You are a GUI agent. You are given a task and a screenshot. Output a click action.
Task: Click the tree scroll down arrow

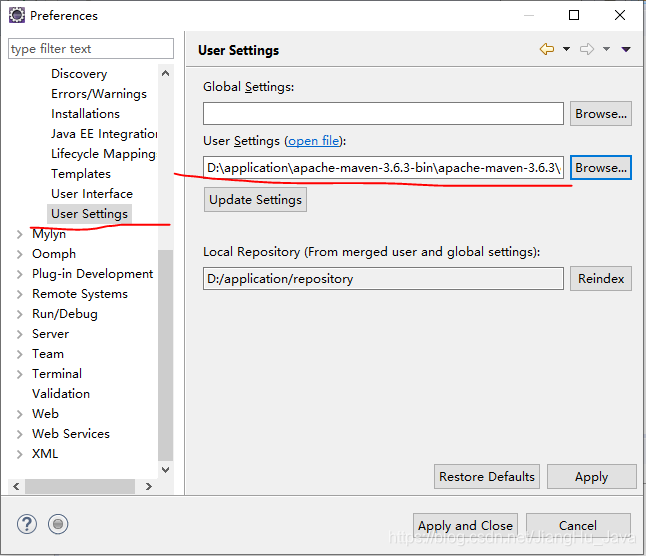(166, 470)
